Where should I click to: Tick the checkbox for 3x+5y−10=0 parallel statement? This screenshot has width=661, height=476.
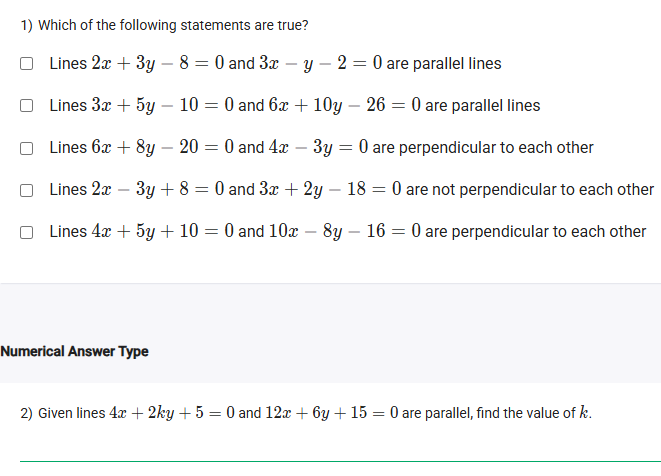27,106
